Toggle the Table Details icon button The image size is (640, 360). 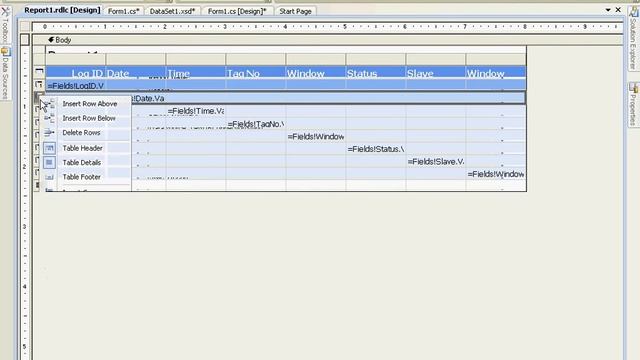tap(49, 162)
